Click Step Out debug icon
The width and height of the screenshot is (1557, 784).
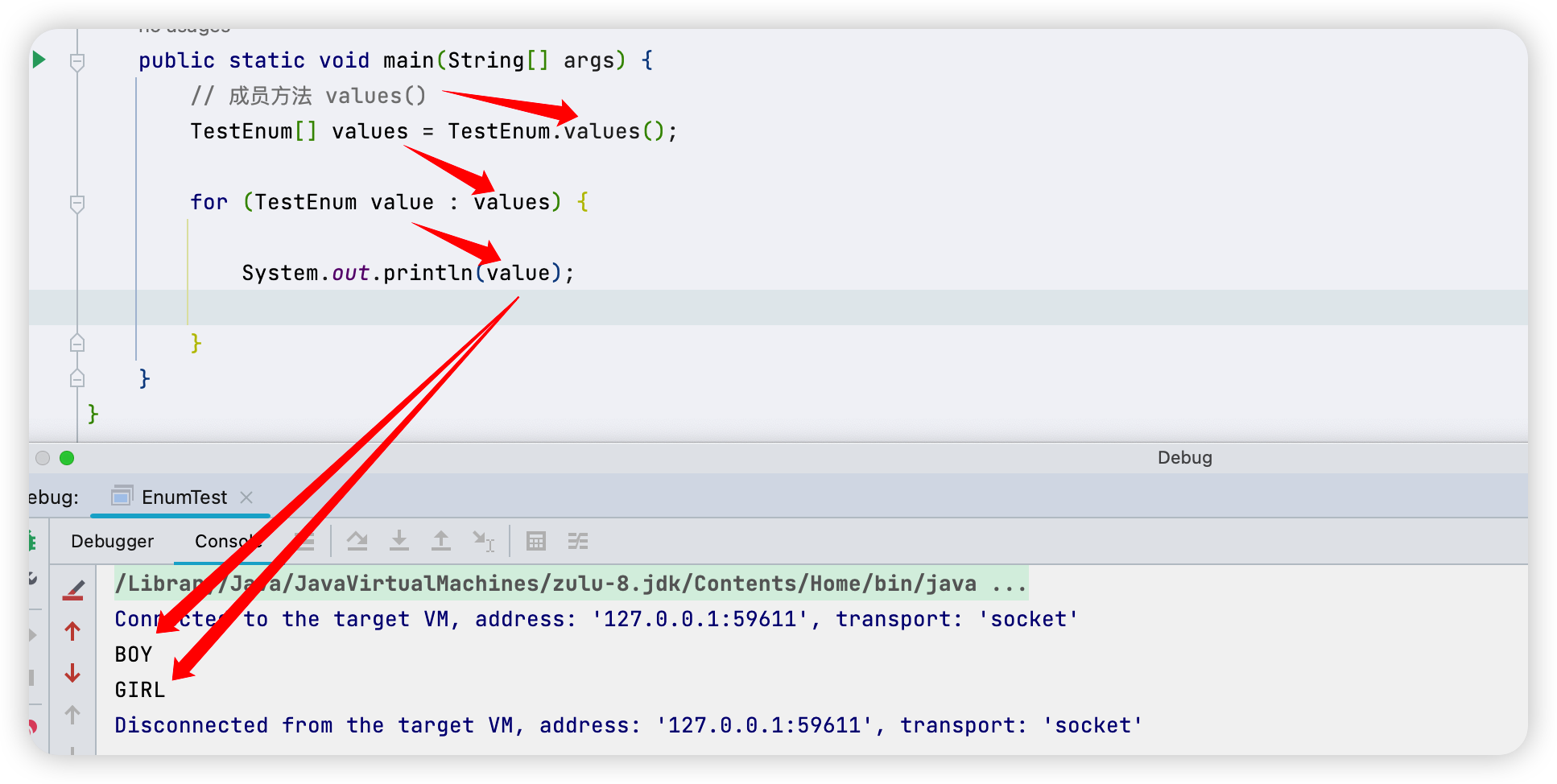pyautogui.click(x=441, y=541)
